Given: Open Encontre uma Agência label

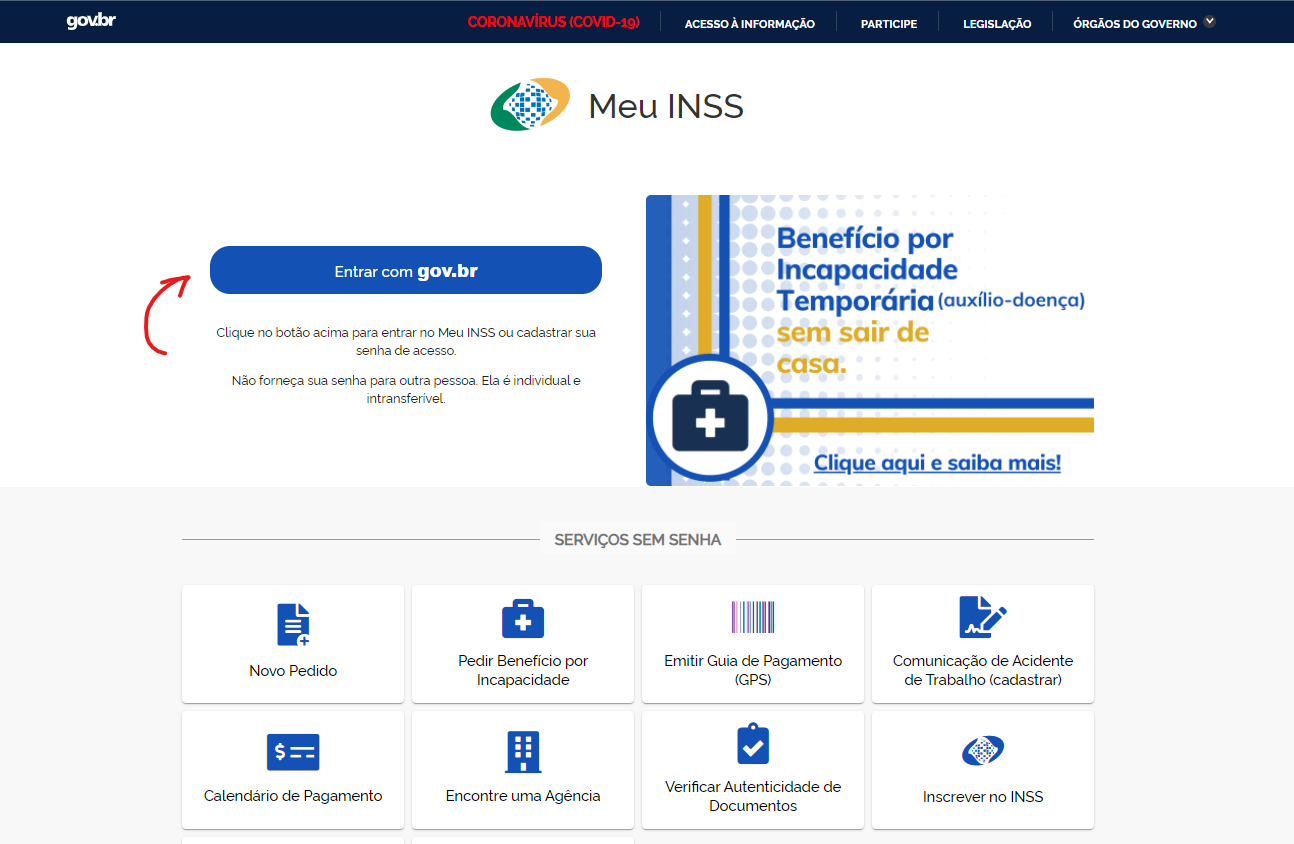Looking at the screenshot, I should [x=523, y=796].
